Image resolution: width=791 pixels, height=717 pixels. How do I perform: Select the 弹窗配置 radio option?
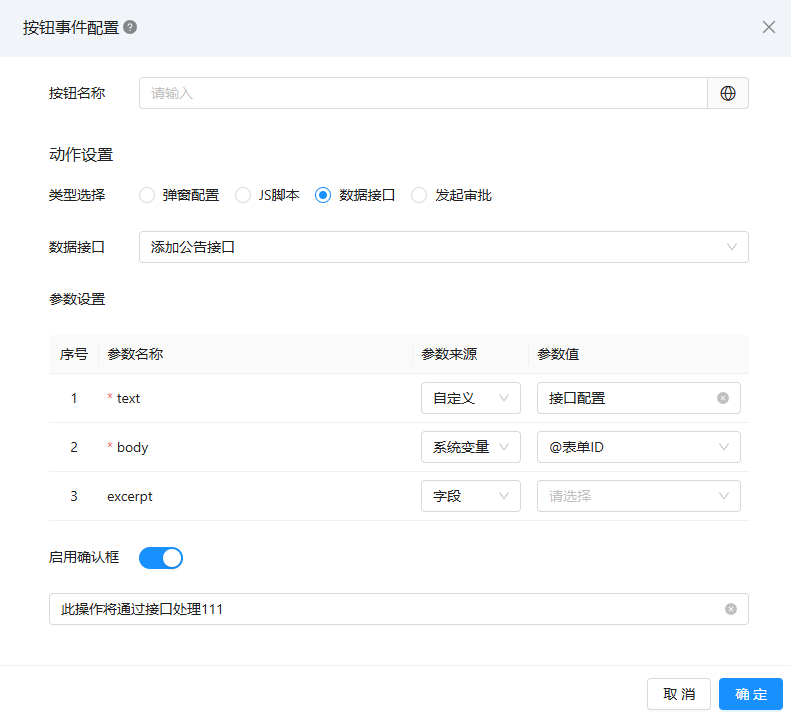point(147,196)
